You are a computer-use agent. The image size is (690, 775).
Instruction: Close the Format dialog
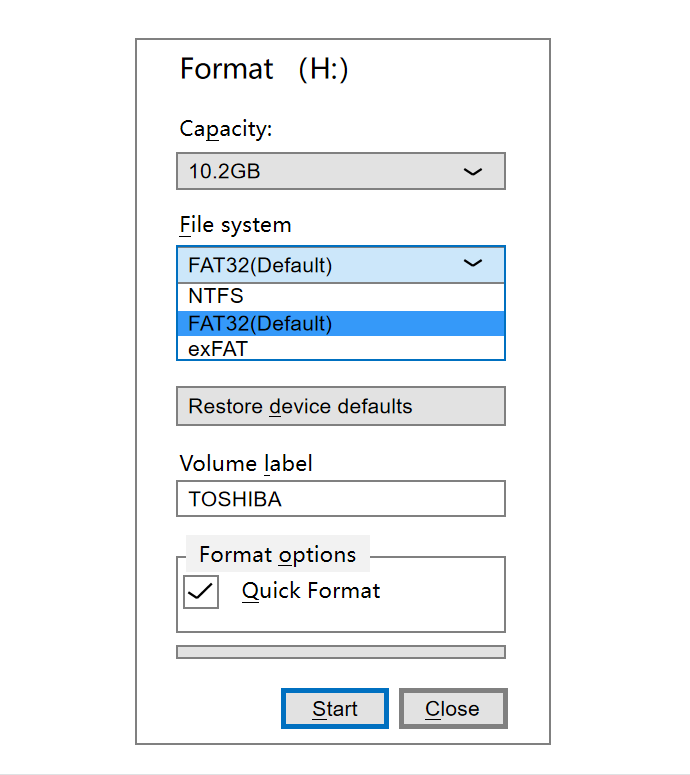point(453,709)
